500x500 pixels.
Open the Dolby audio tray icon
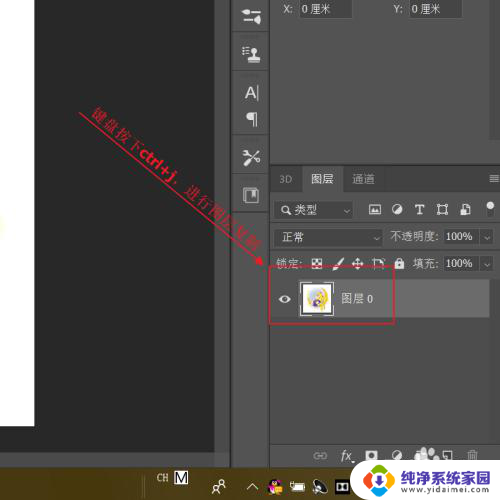point(342,487)
